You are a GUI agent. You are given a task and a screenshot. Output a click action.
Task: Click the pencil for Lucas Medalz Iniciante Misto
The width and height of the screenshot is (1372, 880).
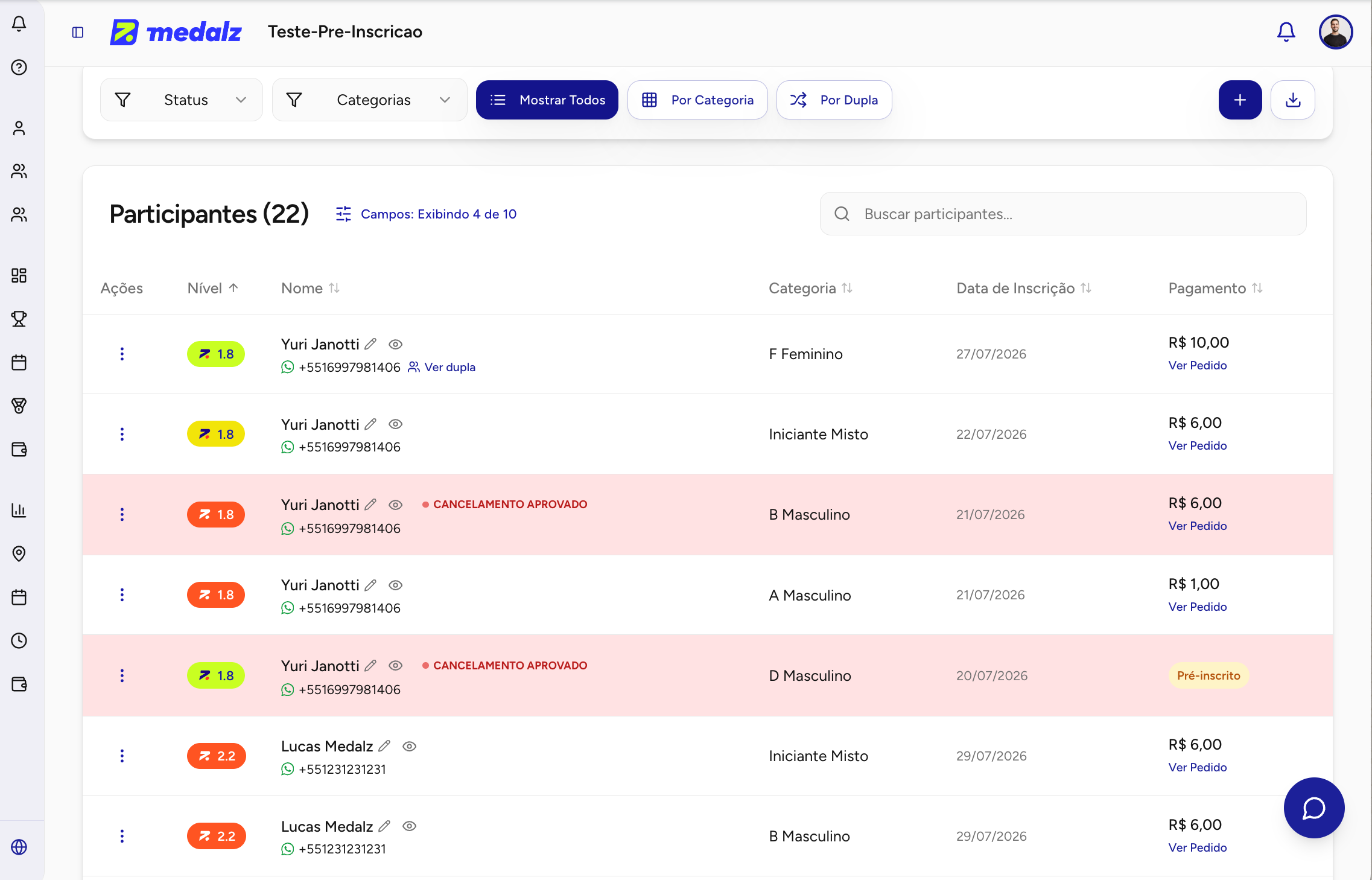(x=384, y=746)
